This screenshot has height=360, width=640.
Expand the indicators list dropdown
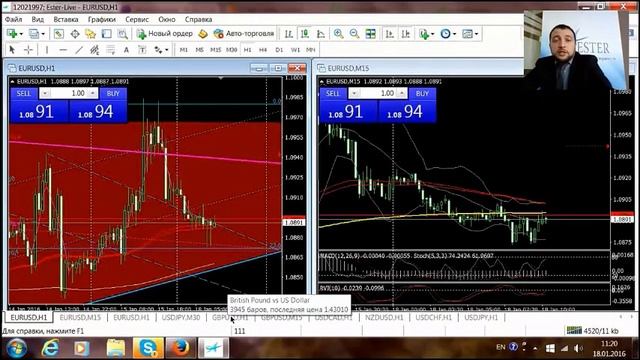pos(433,34)
